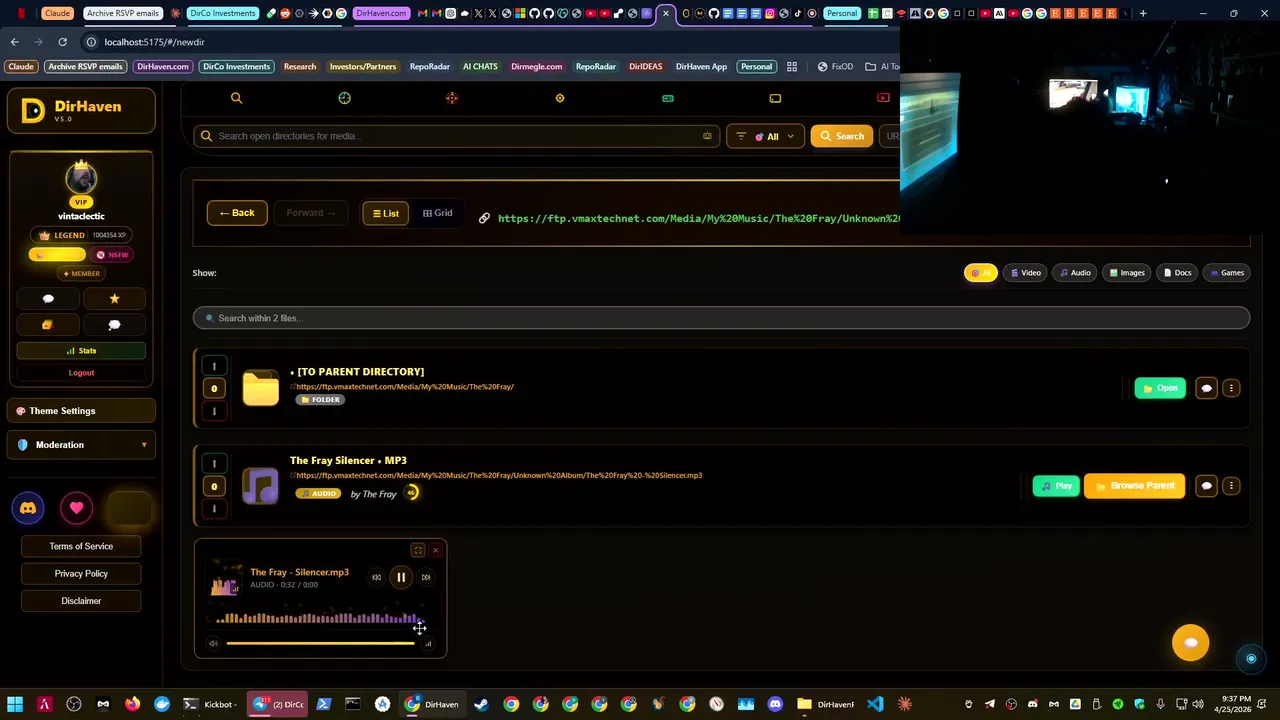Image resolution: width=1280 pixels, height=720 pixels.
Task: Click the red crosshair icon in top nav
Action: (x=452, y=98)
